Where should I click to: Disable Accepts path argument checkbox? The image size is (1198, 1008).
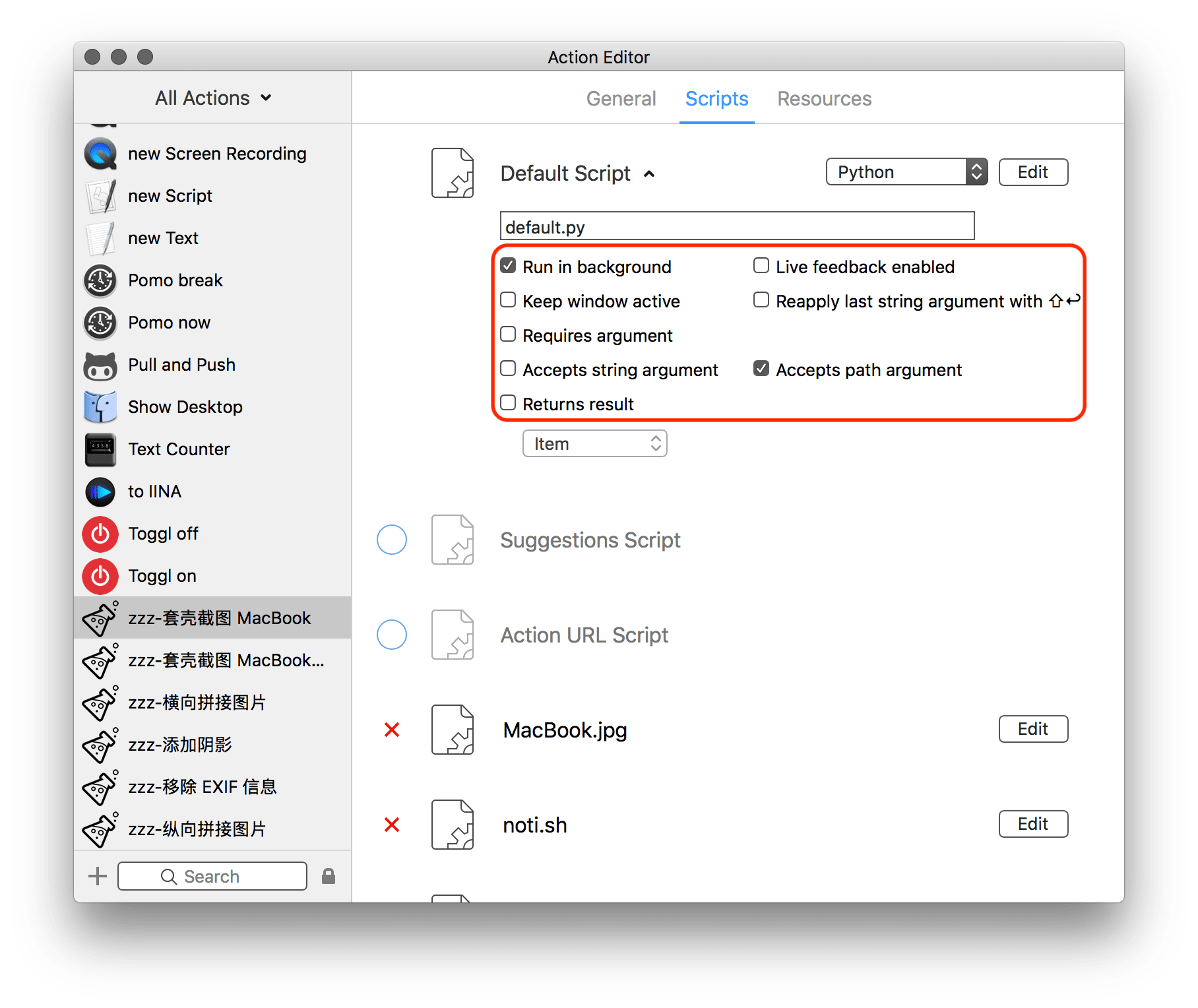[761, 369]
